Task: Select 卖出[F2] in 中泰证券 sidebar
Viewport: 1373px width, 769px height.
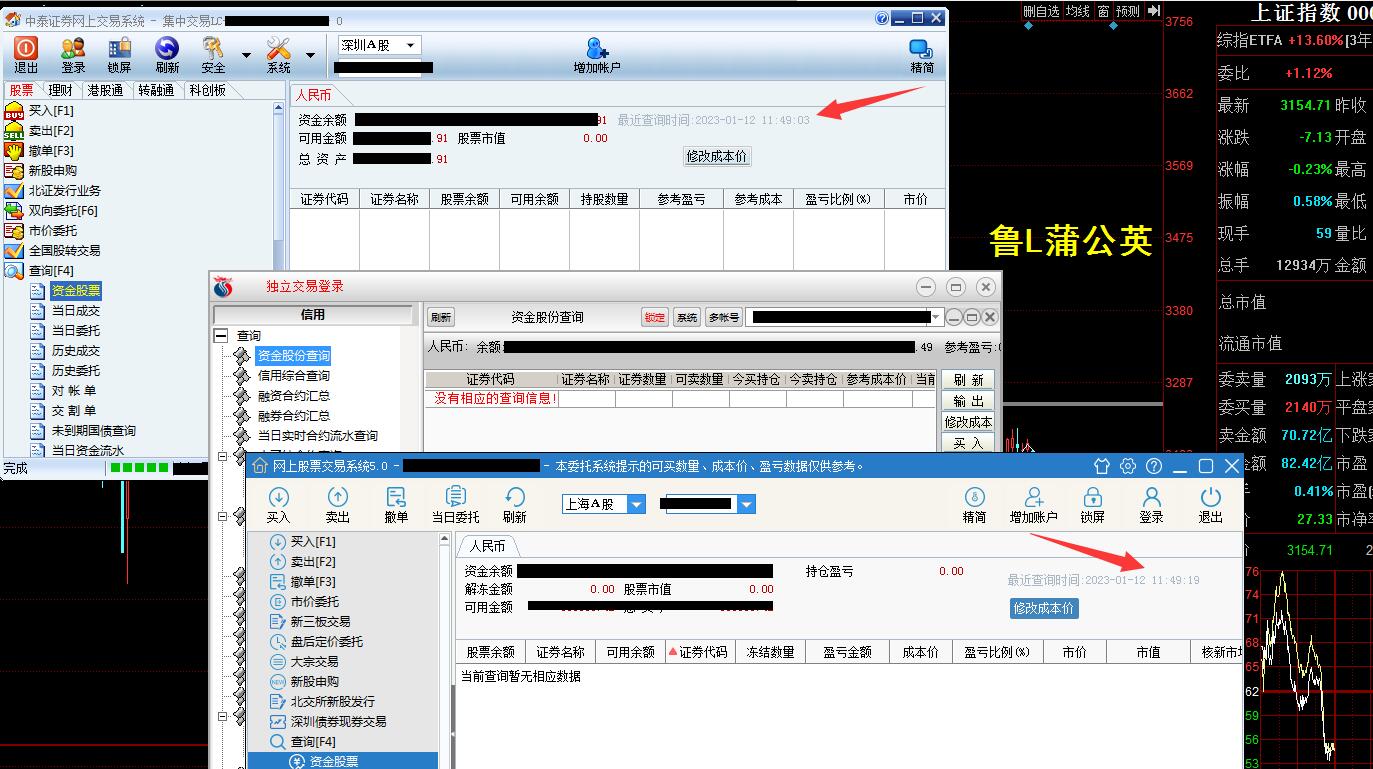Action: [x=51, y=131]
